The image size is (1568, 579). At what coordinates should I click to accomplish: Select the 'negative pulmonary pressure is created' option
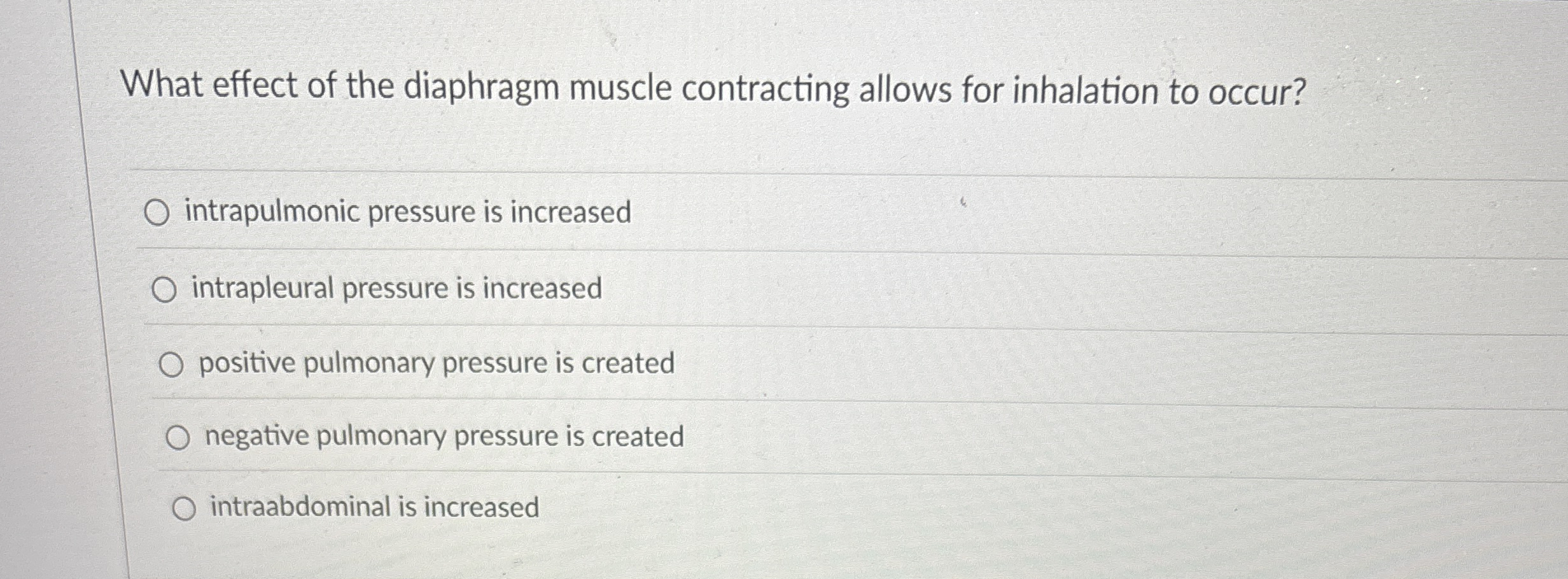179,438
